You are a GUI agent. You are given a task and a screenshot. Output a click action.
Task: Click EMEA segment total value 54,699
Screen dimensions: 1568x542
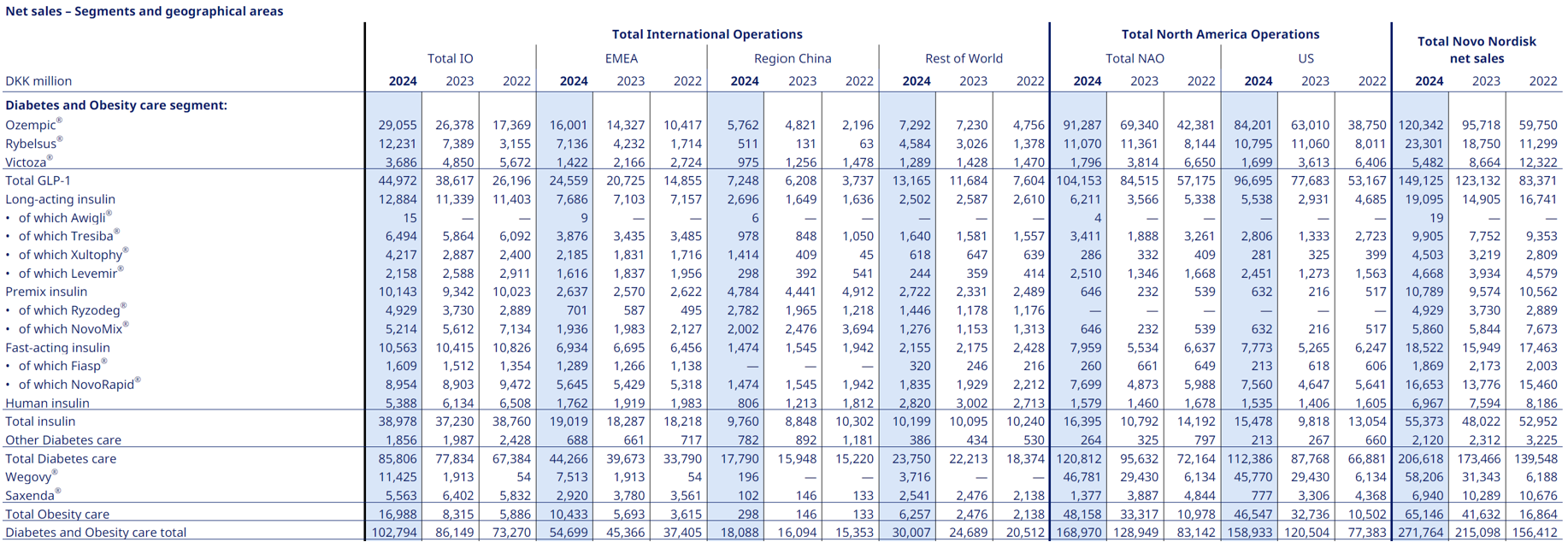click(x=569, y=533)
